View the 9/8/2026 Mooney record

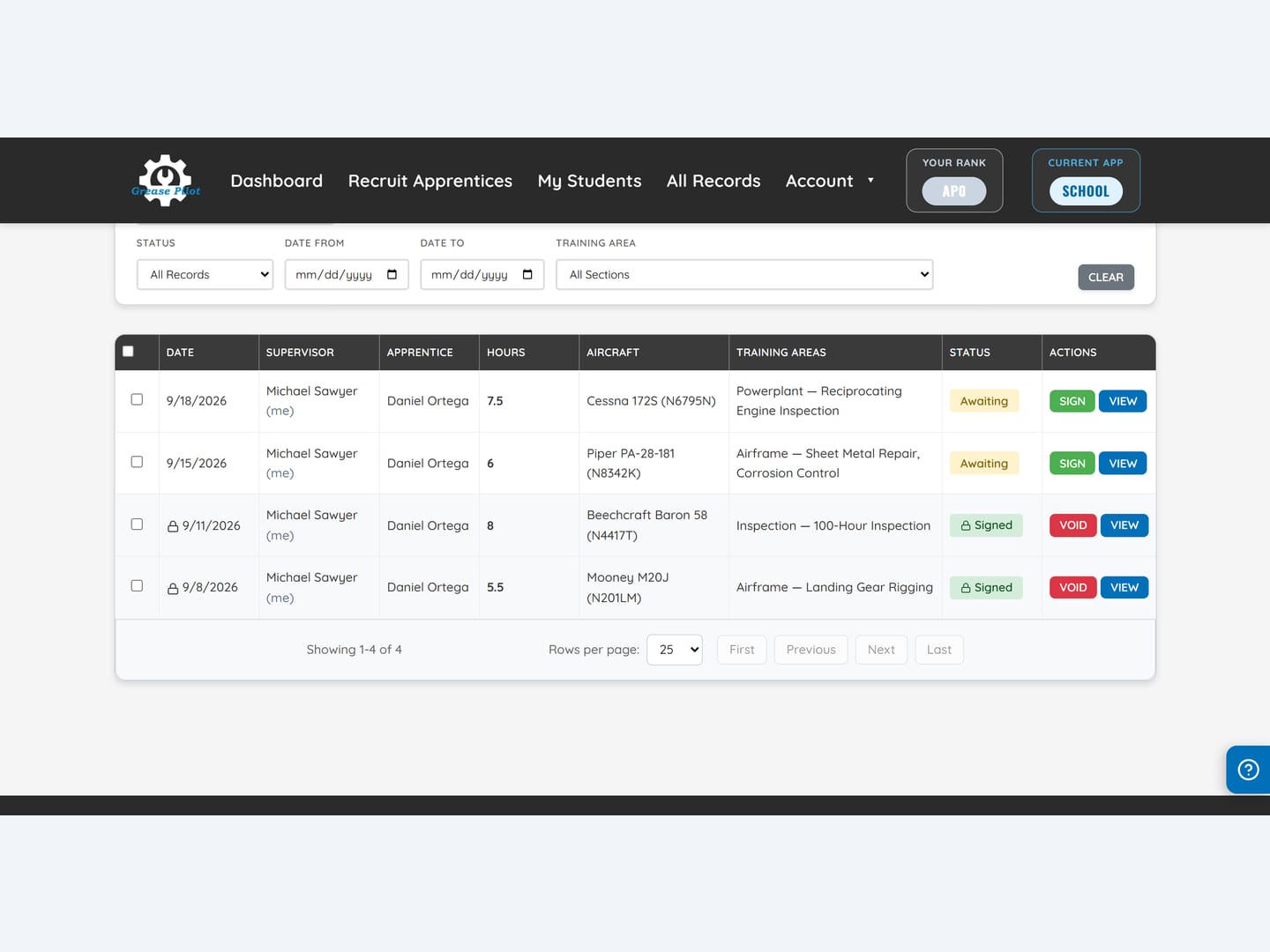pyautogui.click(x=1124, y=588)
